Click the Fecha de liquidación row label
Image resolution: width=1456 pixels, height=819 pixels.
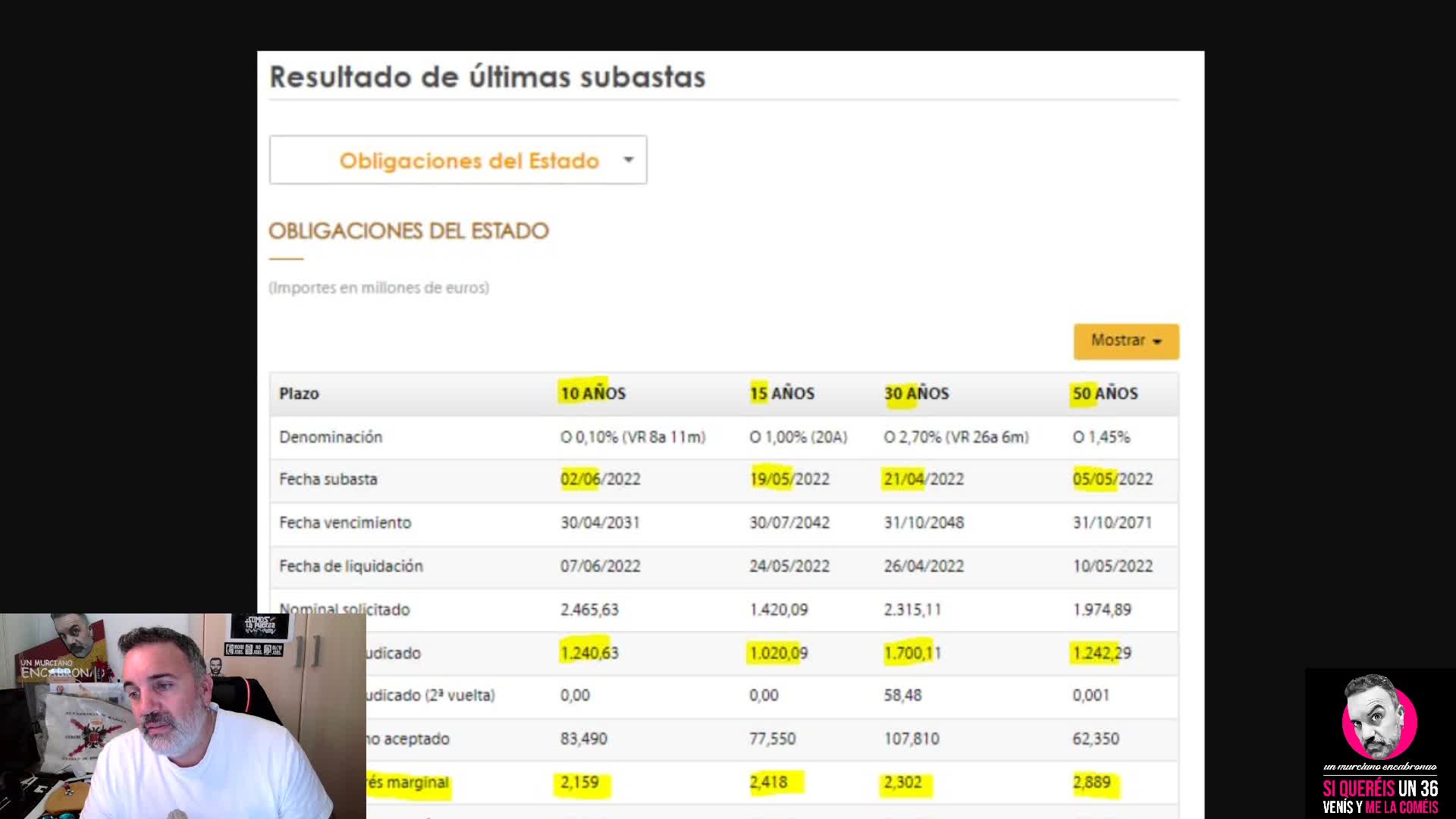[351, 566]
